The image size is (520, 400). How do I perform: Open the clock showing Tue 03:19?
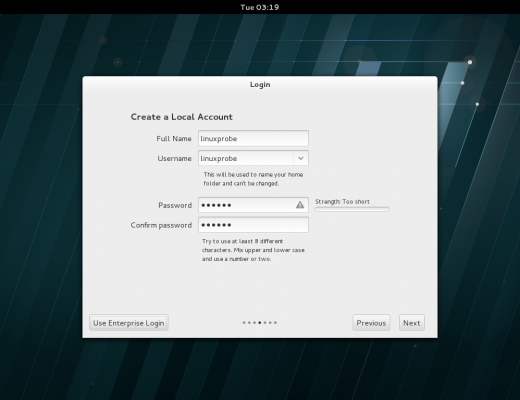tap(260, 7)
